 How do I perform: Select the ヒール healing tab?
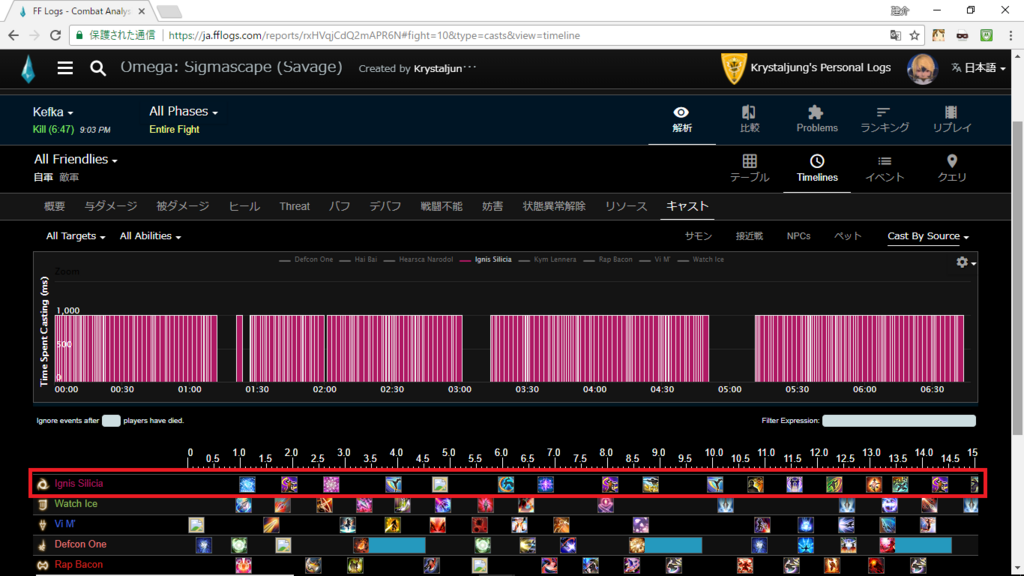pyautogui.click(x=244, y=206)
